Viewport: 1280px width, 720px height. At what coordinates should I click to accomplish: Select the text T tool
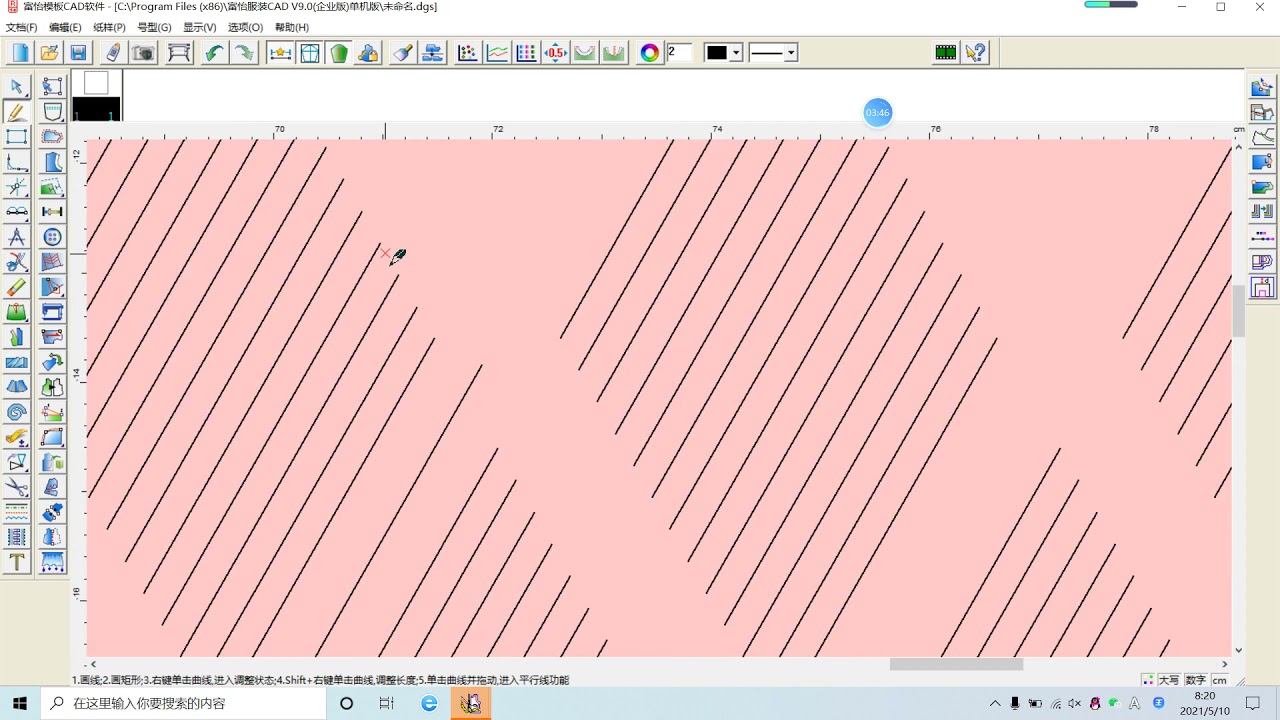coord(17,562)
